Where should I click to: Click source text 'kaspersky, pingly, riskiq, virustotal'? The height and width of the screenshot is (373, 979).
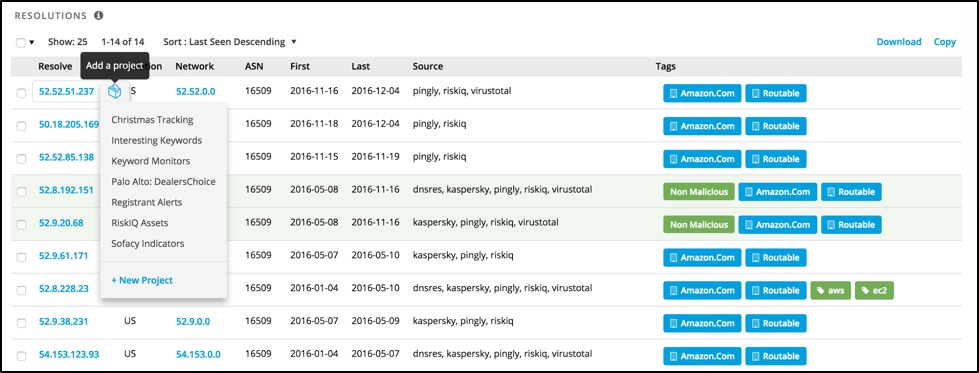[486, 222]
